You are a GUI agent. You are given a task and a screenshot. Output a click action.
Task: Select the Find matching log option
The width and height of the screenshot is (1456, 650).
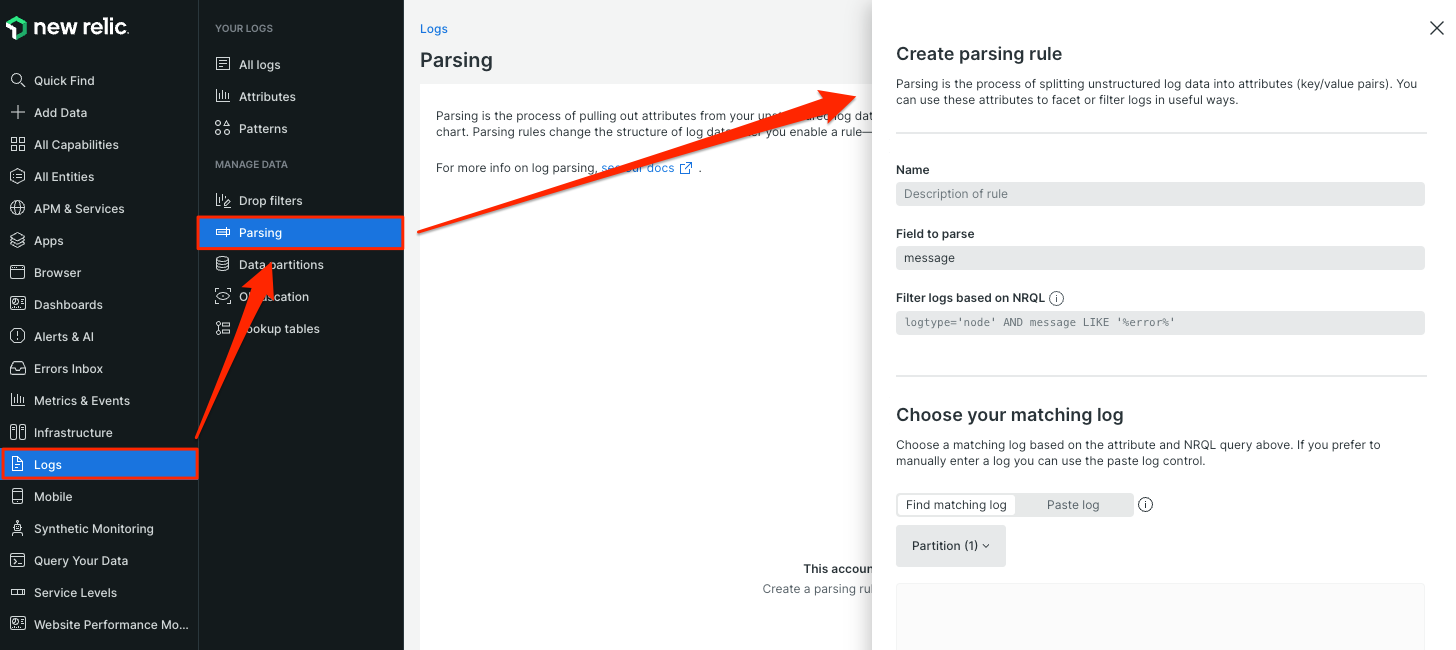pyautogui.click(x=956, y=505)
